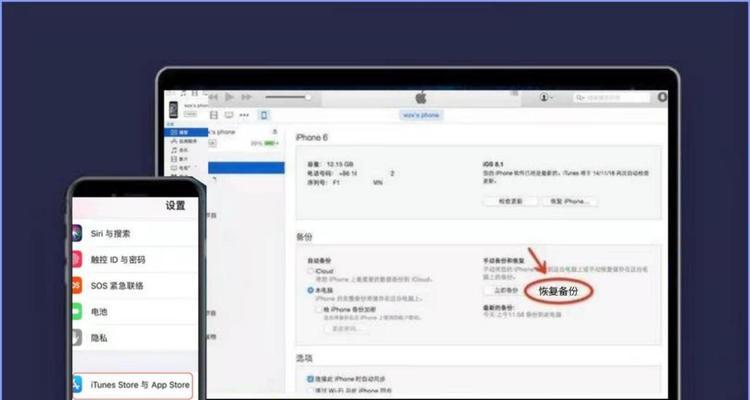
Task: Click the iTunes search field
Action: coord(612,97)
